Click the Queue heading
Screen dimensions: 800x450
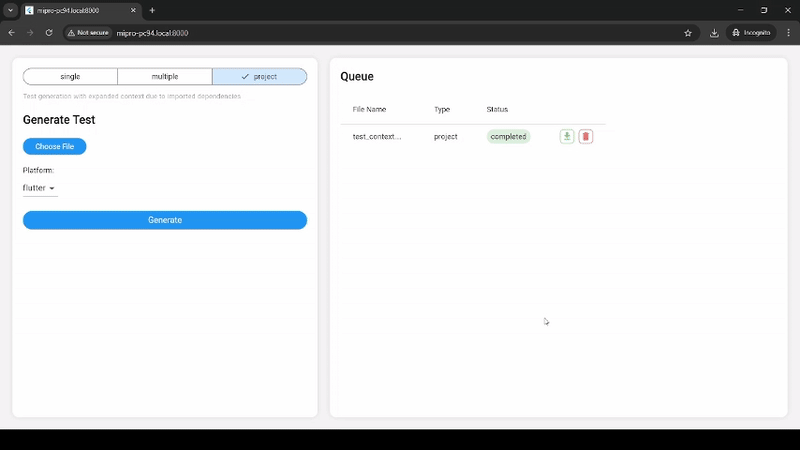click(x=357, y=77)
